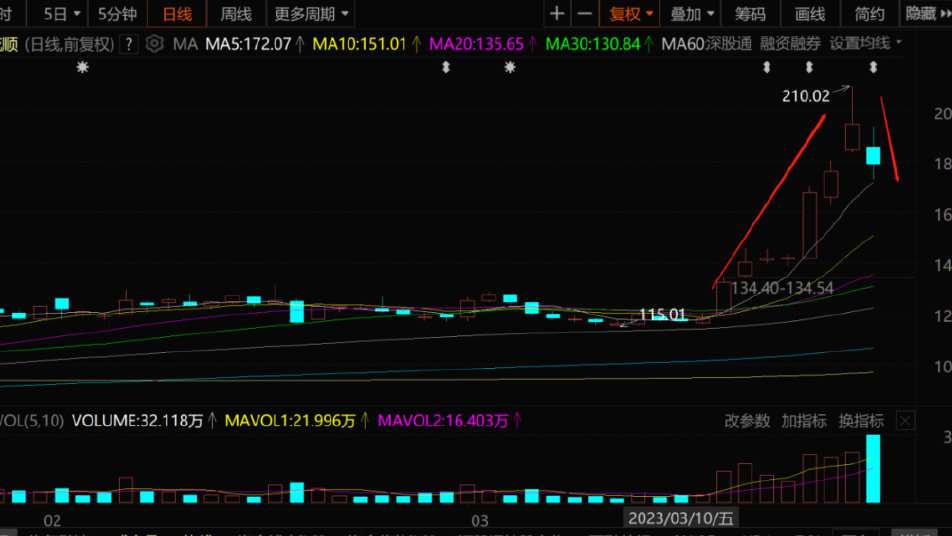Viewport: 952px width, 536px height.
Task: Click the 2023/03/10/五 date label
Action: (681, 518)
